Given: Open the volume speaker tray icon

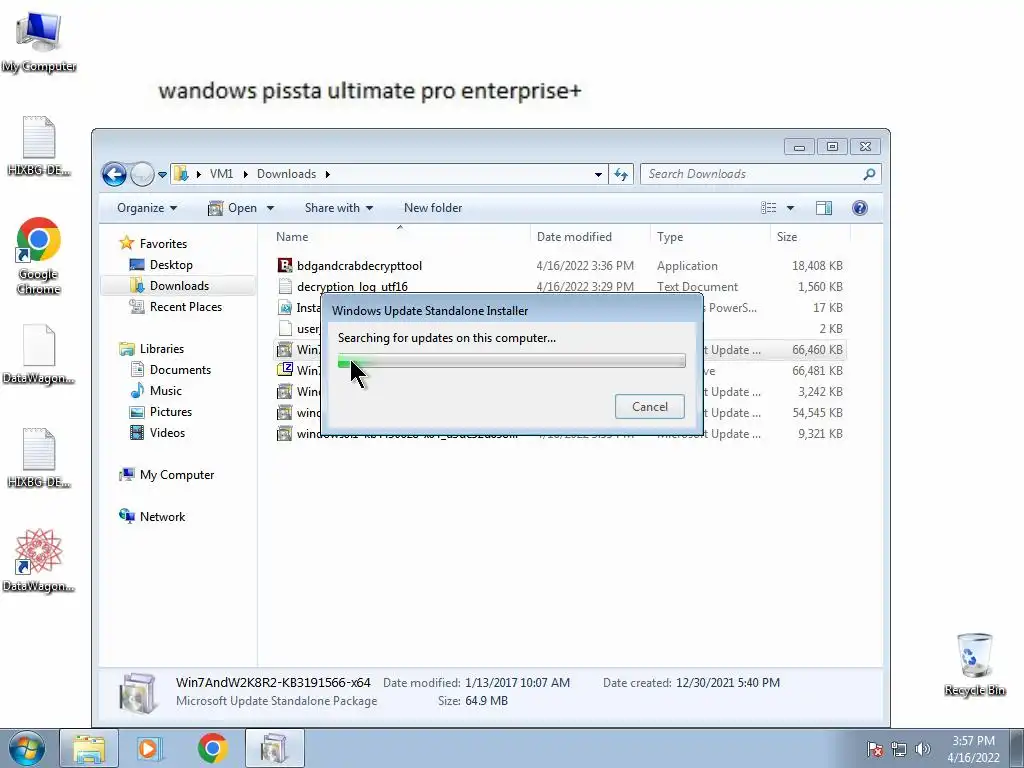Looking at the screenshot, I should (x=922, y=749).
